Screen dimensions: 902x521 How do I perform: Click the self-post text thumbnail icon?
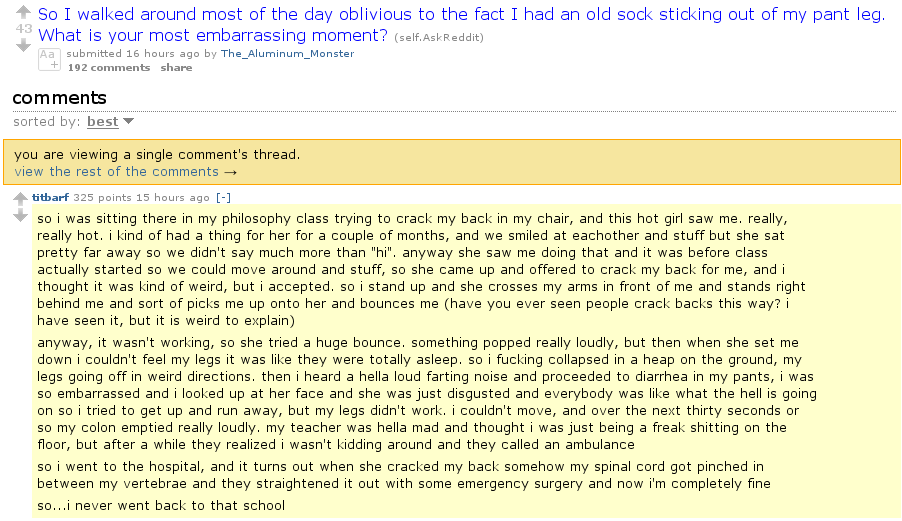[49, 60]
